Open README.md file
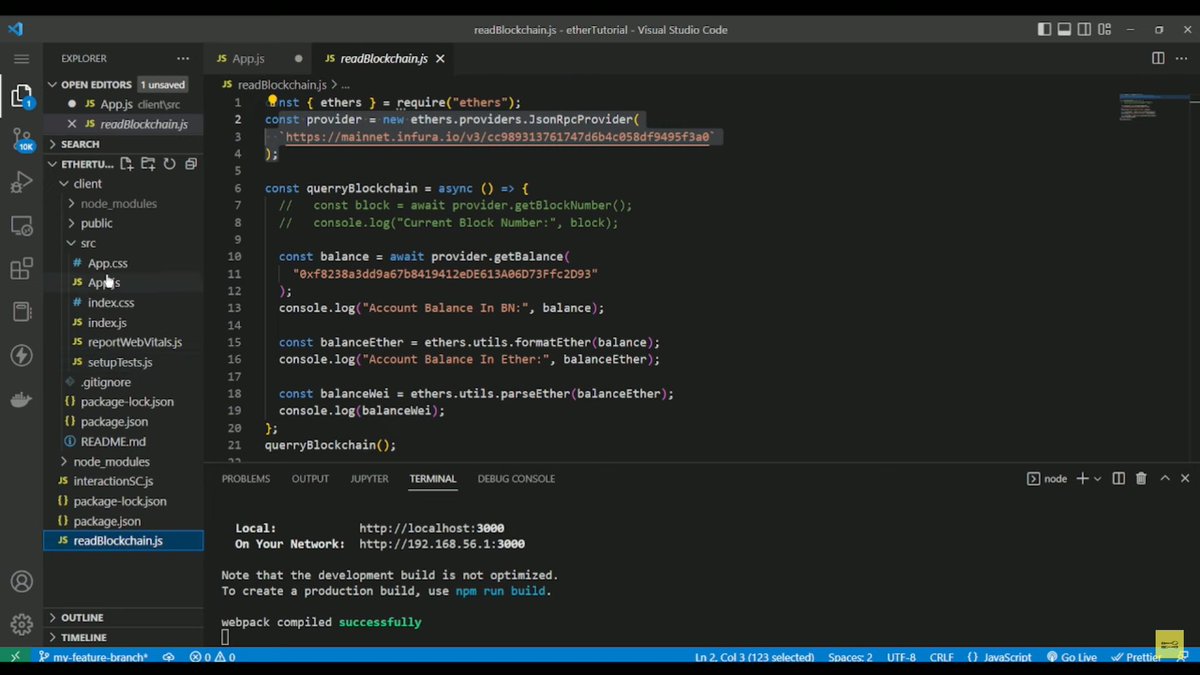 click(124, 441)
